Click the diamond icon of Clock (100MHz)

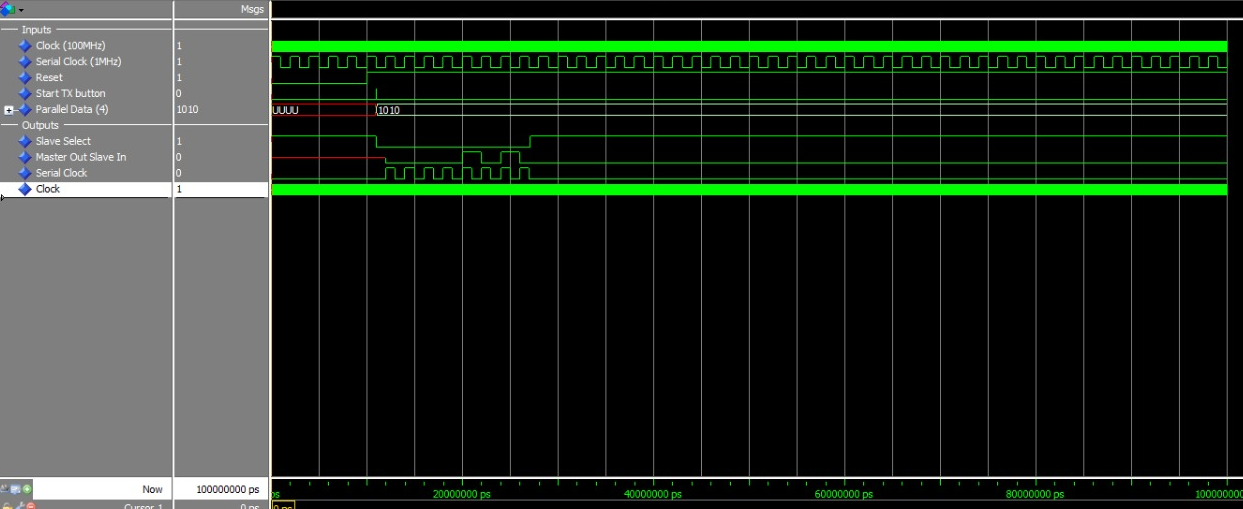tap(25, 46)
